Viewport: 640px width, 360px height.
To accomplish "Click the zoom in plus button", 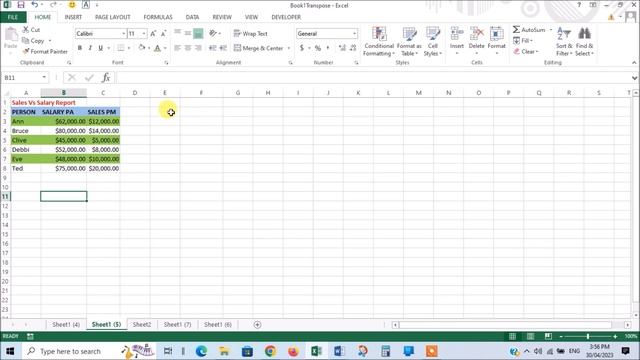I will coord(615,336).
